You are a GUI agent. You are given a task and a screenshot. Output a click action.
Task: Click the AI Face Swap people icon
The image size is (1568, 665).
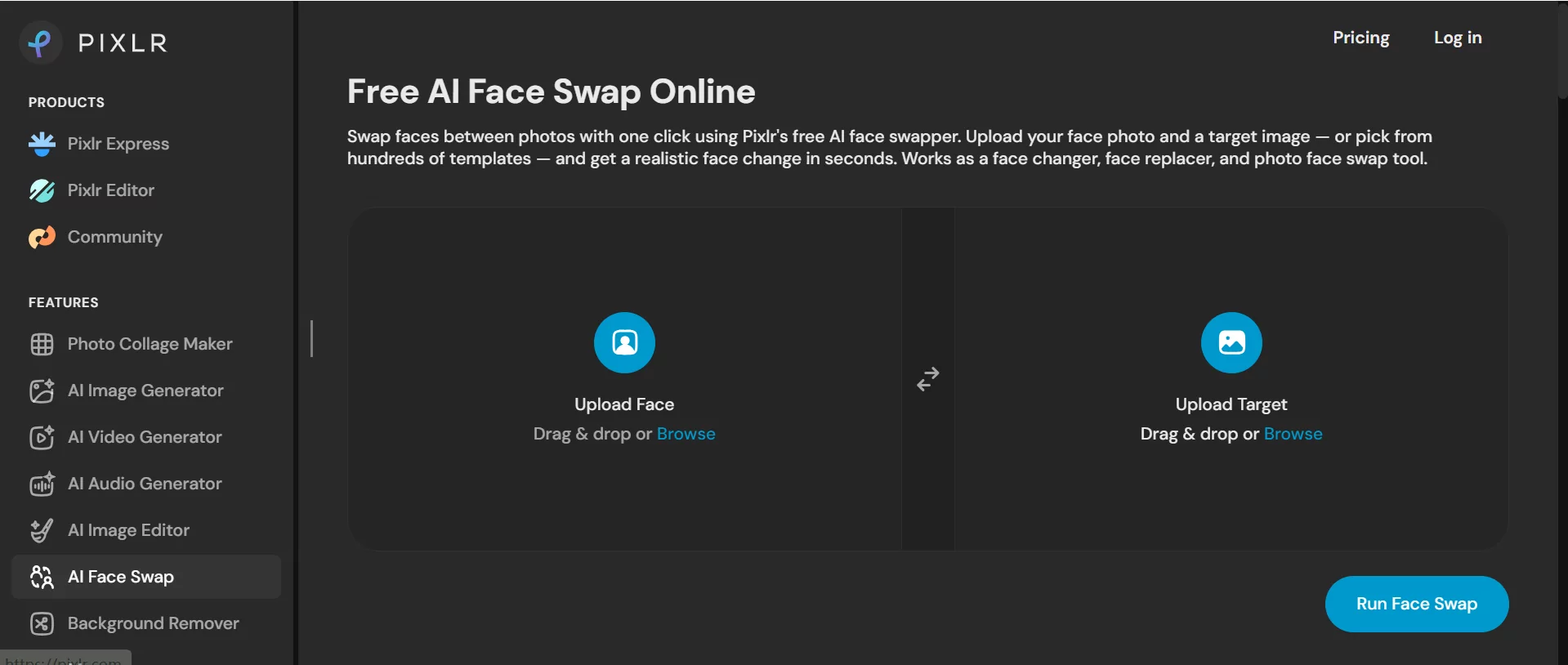pyautogui.click(x=42, y=577)
